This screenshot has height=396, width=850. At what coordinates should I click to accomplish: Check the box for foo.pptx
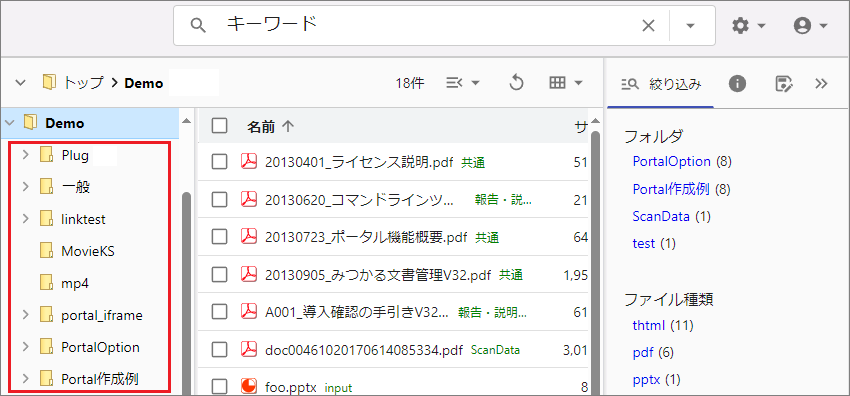[x=220, y=387]
